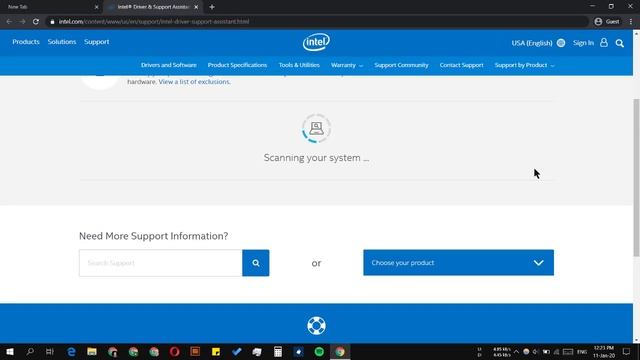
Task: Click the Guest profile avatar
Action: click(598, 22)
